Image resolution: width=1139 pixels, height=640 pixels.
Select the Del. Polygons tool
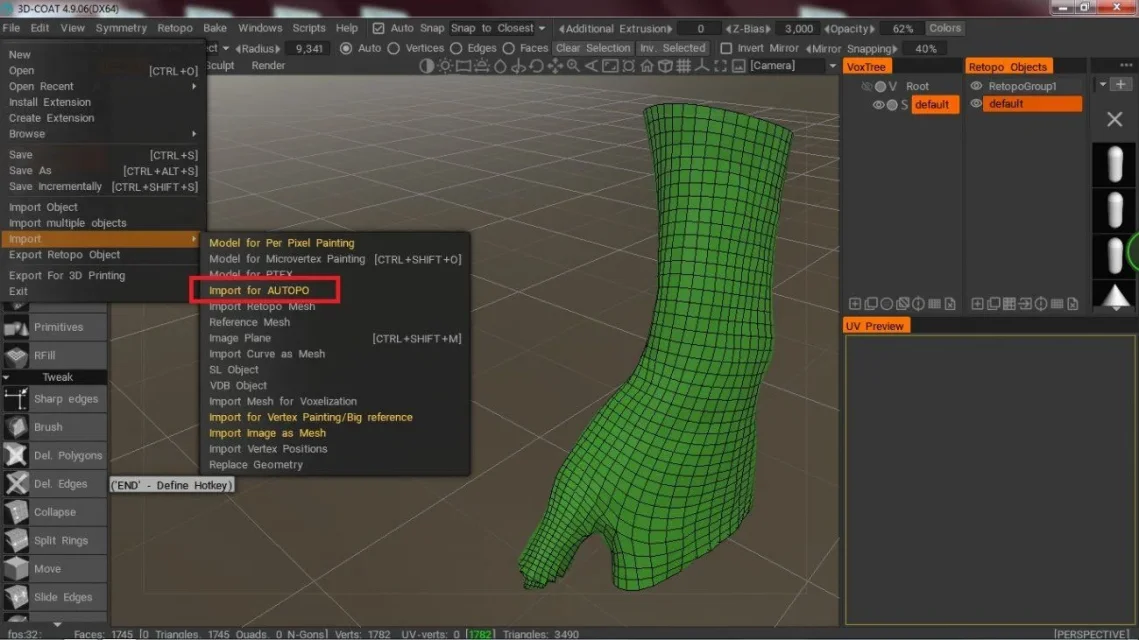click(x=55, y=455)
